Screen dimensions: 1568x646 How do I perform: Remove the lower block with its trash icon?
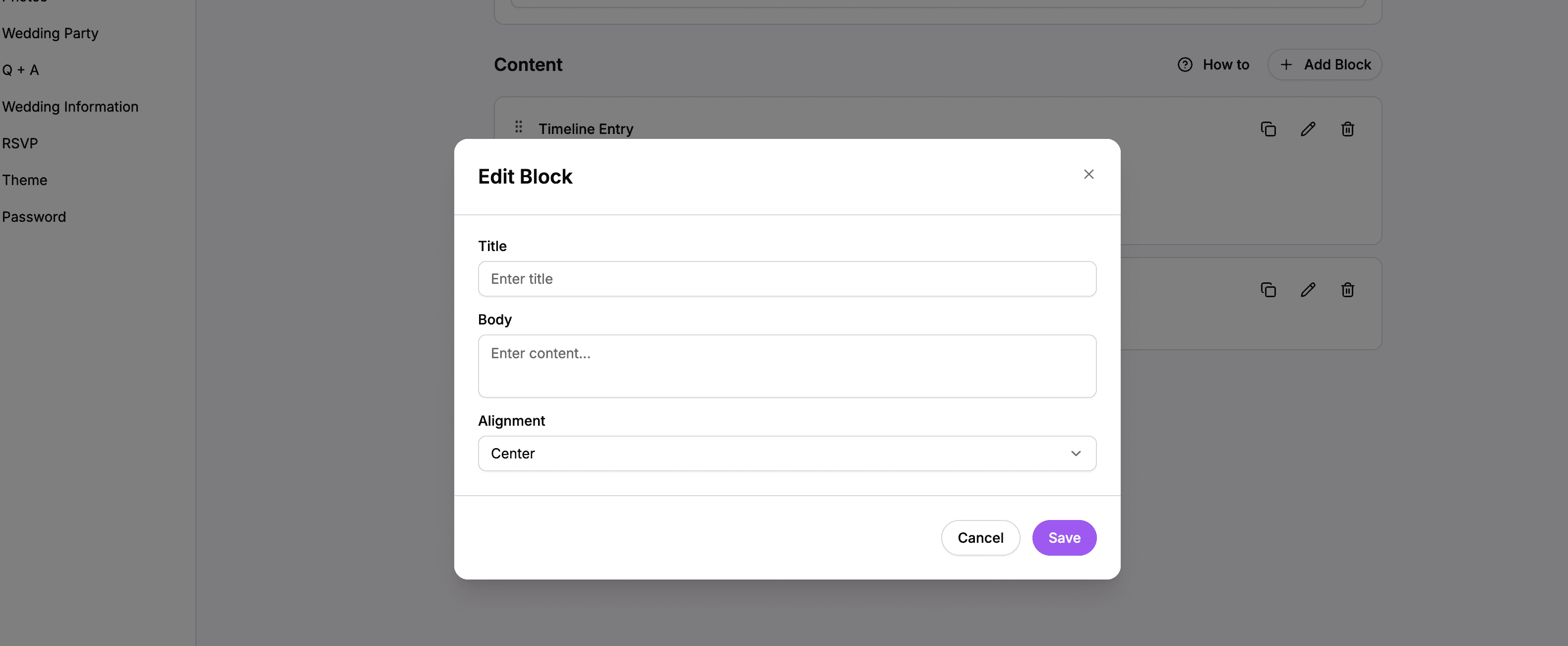pyautogui.click(x=1348, y=290)
